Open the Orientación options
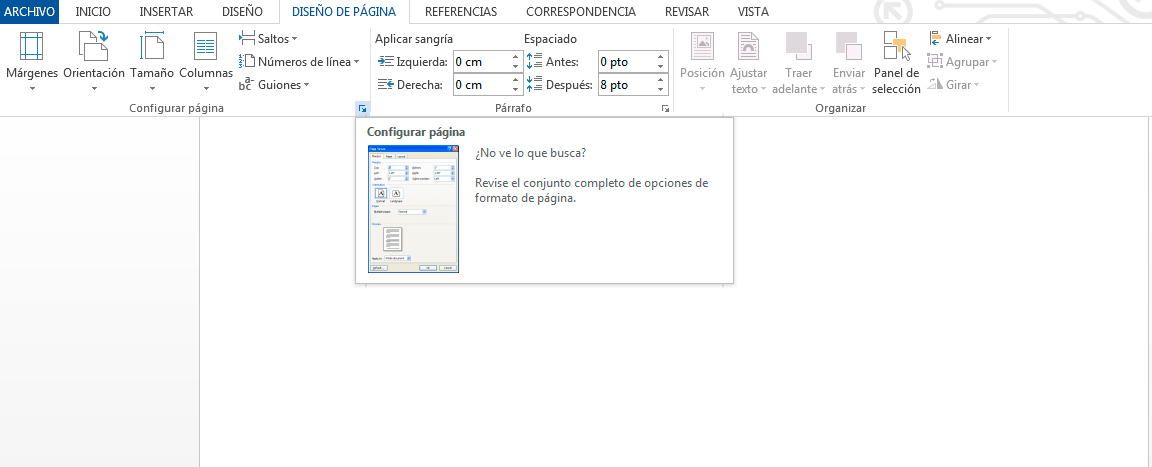This screenshot has height=467, width=1152. tap(94, 62)
